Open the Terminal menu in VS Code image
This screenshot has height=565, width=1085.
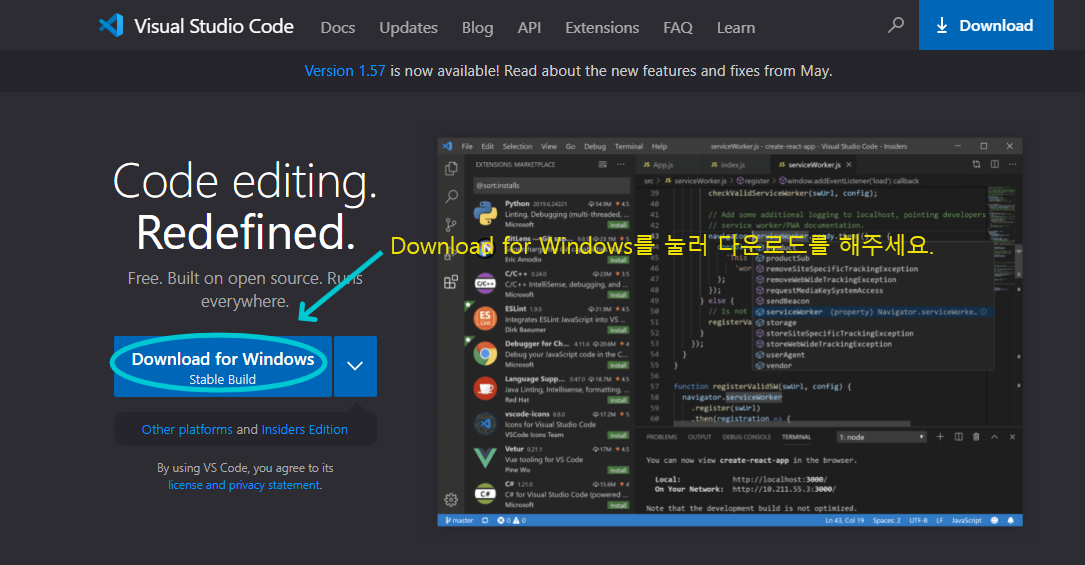(628, 147)
